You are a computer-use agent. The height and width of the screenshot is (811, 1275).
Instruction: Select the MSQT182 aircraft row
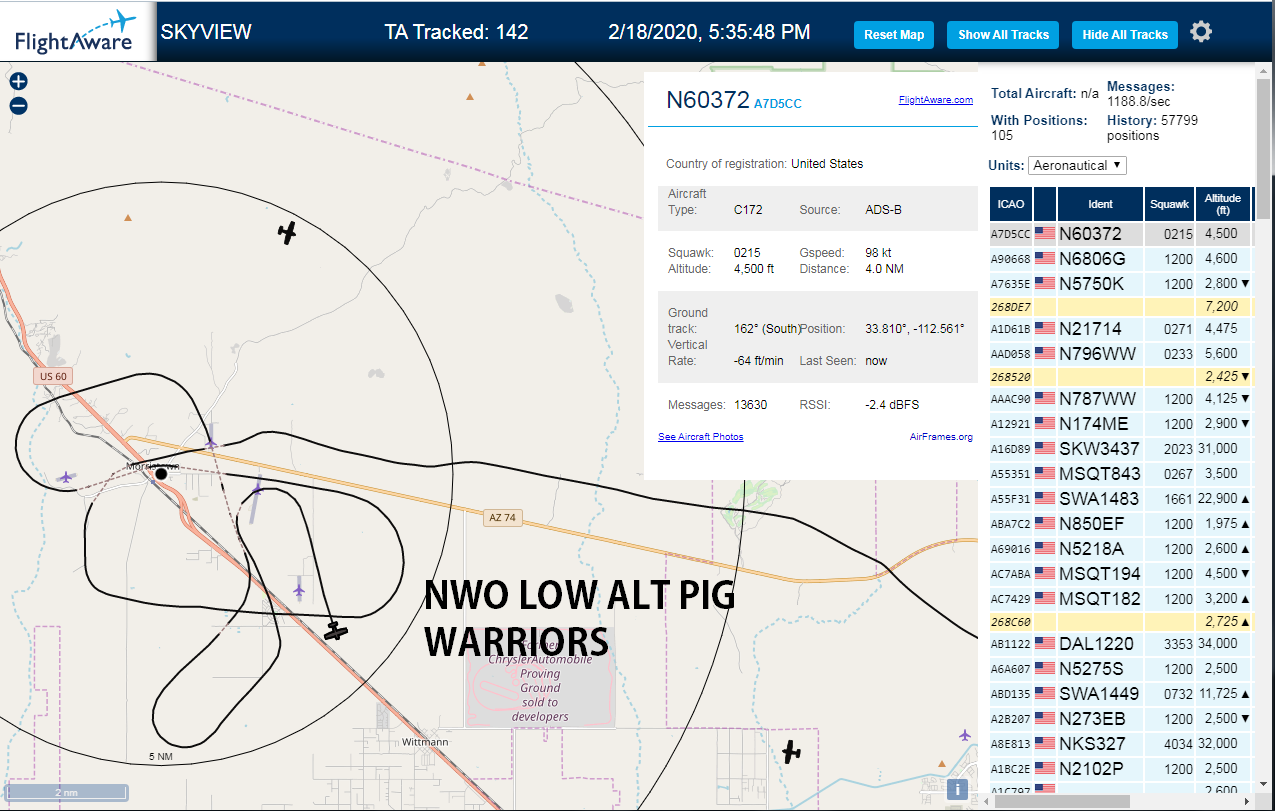(x=1120, y=598)
